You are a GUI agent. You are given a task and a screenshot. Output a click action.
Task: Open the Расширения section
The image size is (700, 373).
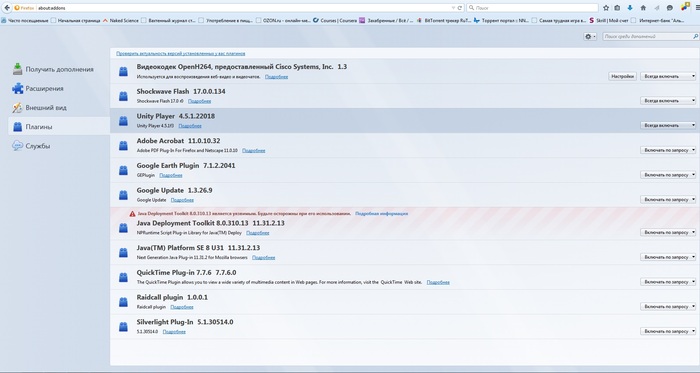point(59,88)
